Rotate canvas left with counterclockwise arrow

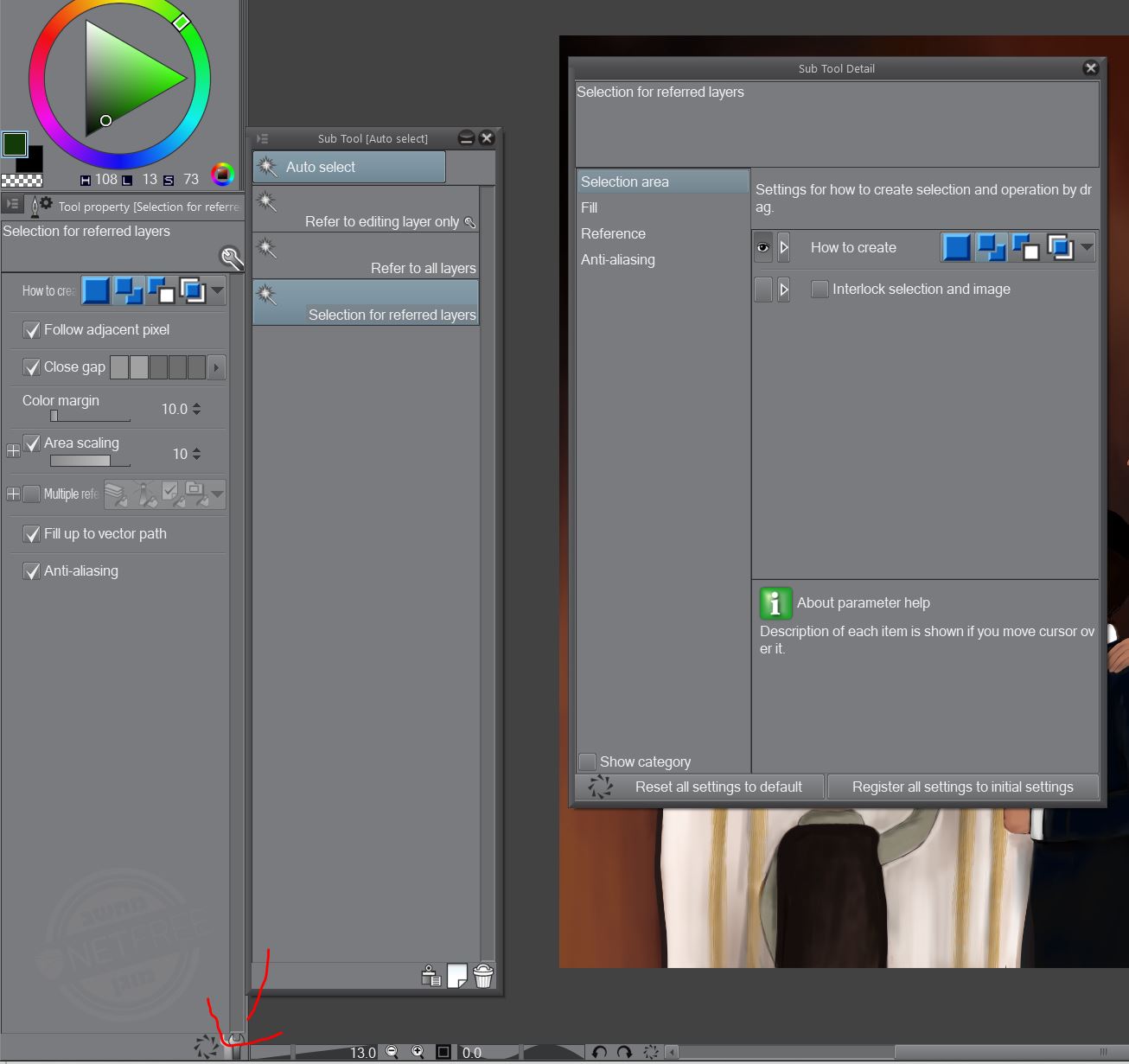pos(599,1052)
